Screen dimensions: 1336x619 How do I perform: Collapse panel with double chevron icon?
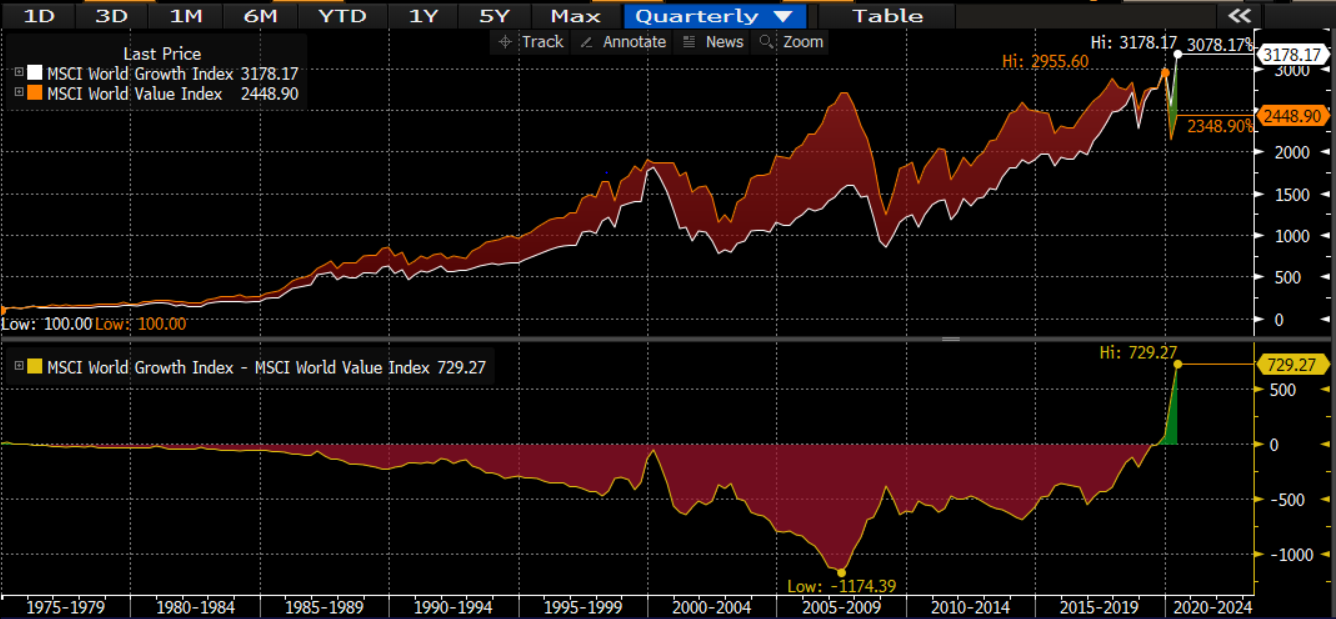pos(1239,15)
